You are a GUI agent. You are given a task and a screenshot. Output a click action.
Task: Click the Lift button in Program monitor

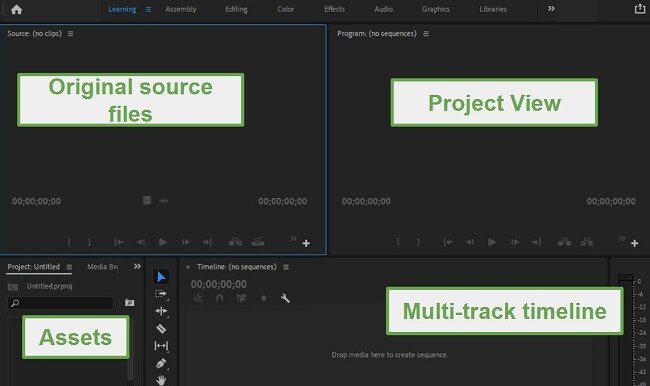point(564,242)
